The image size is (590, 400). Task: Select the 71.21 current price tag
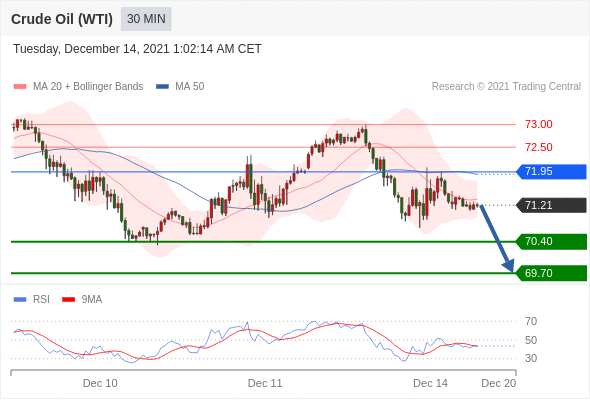coord(551,205)
